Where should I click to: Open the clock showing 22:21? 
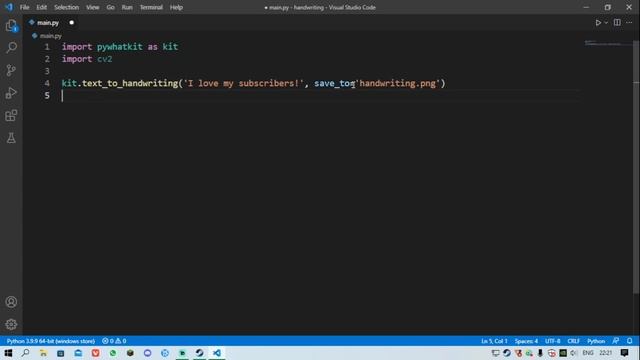click(606, 353)
